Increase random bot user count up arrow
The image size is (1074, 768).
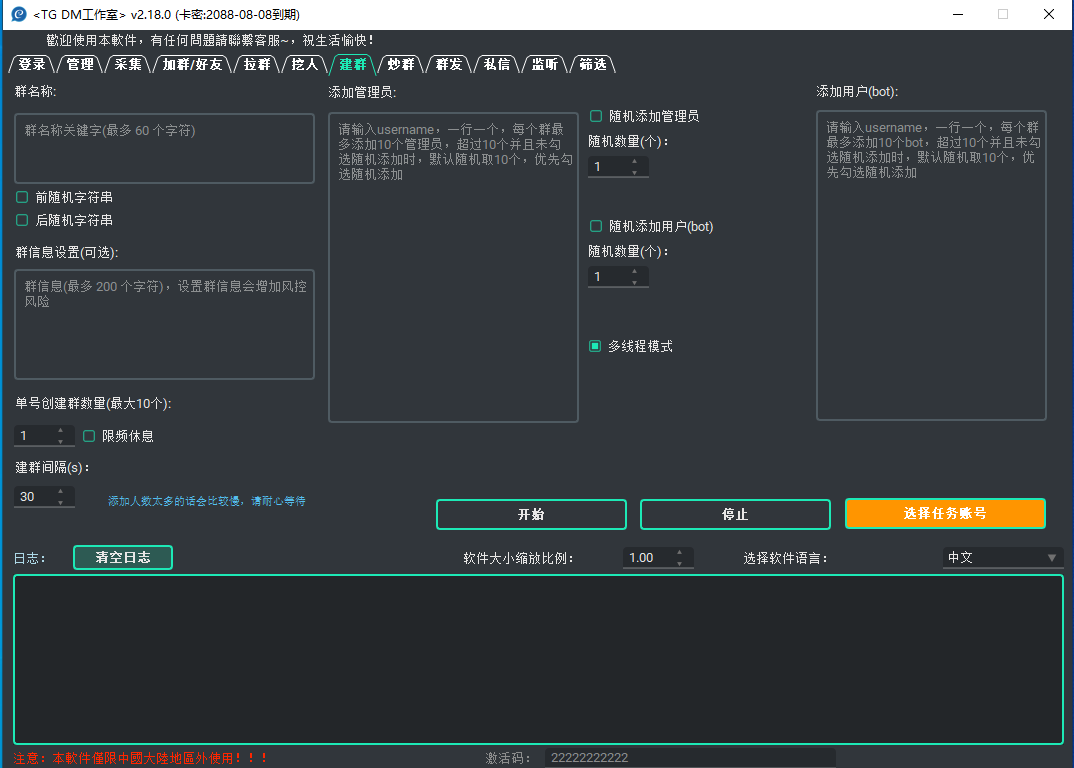tap(635, 271)
